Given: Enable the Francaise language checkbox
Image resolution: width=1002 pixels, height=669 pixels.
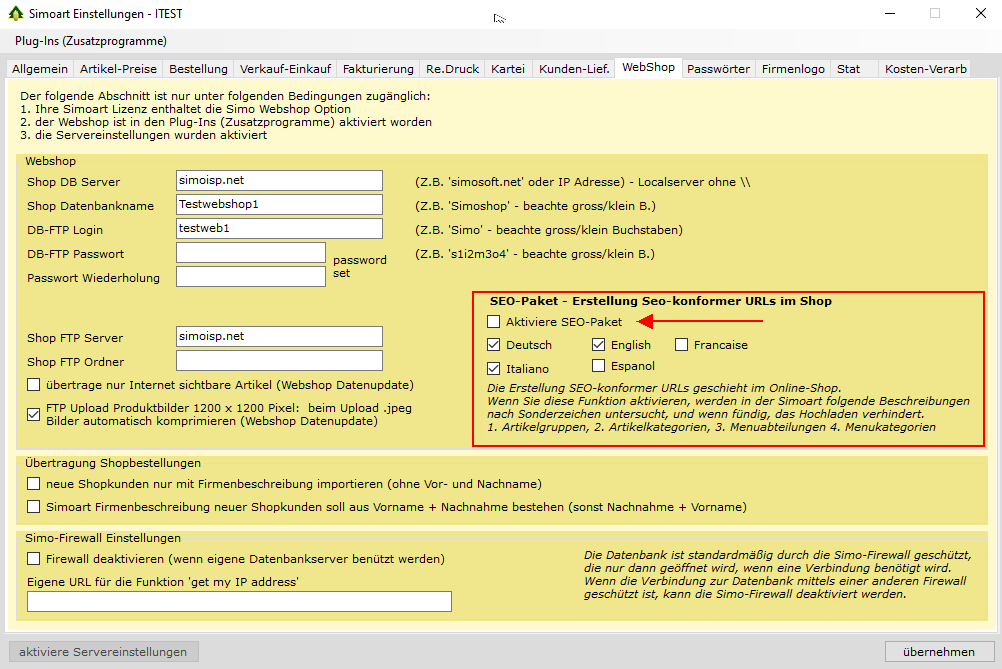Looking at the screenshot, I should point(682,345).
